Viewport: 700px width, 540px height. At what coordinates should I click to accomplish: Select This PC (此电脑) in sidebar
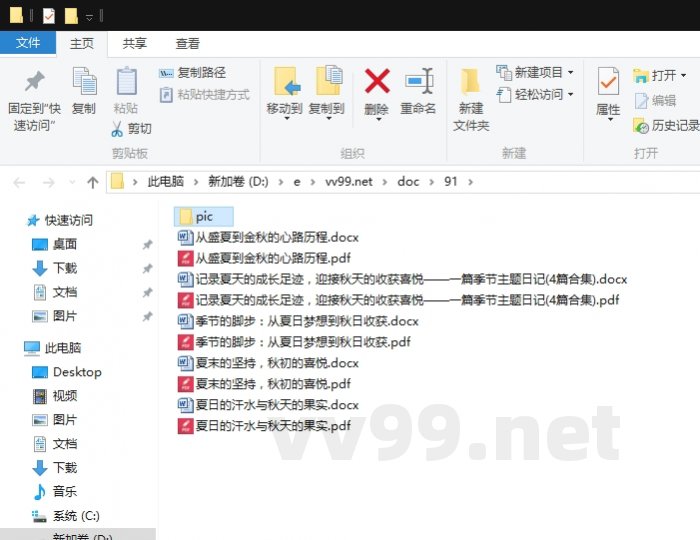coord(53,348)
